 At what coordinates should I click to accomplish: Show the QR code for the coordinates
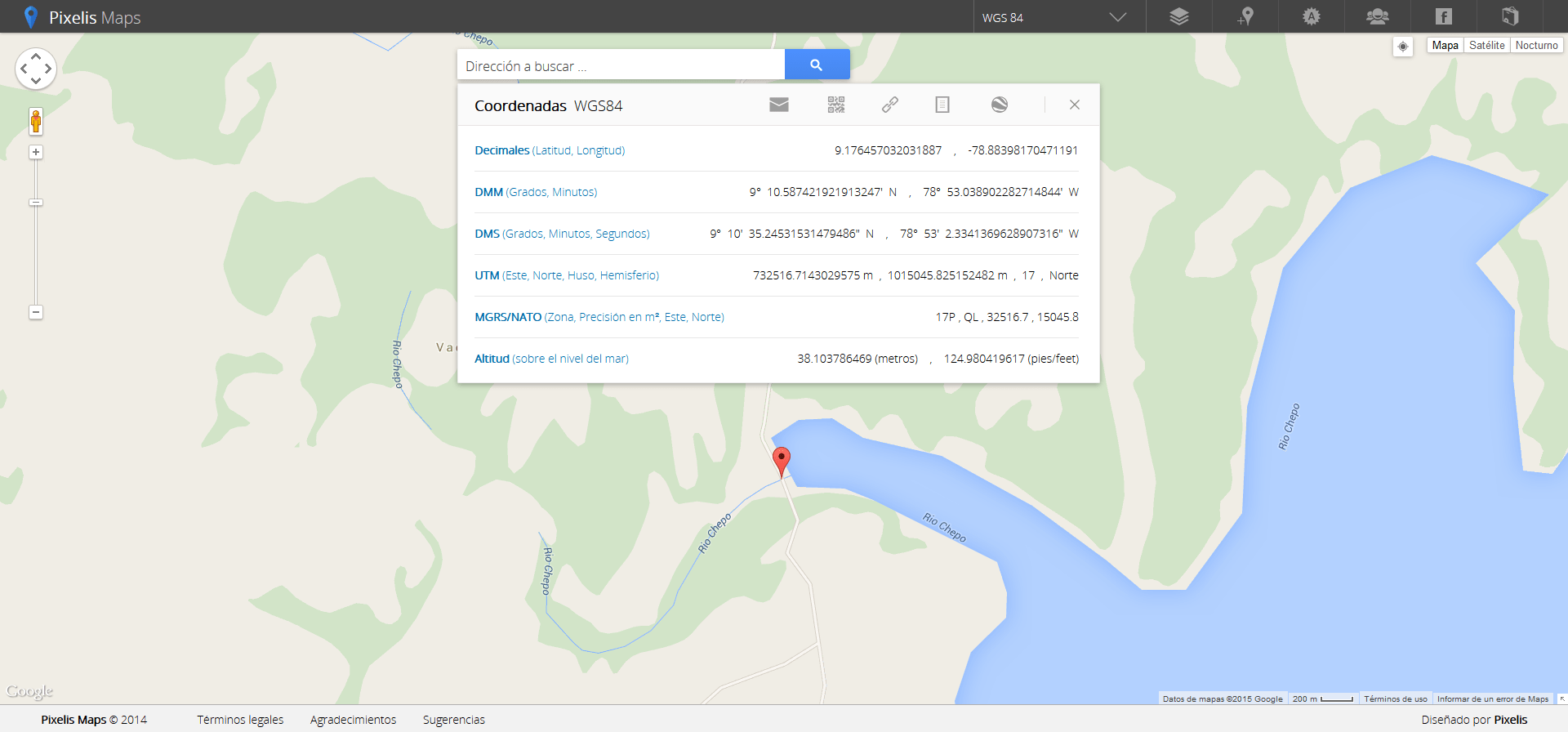tap(836, 105)
